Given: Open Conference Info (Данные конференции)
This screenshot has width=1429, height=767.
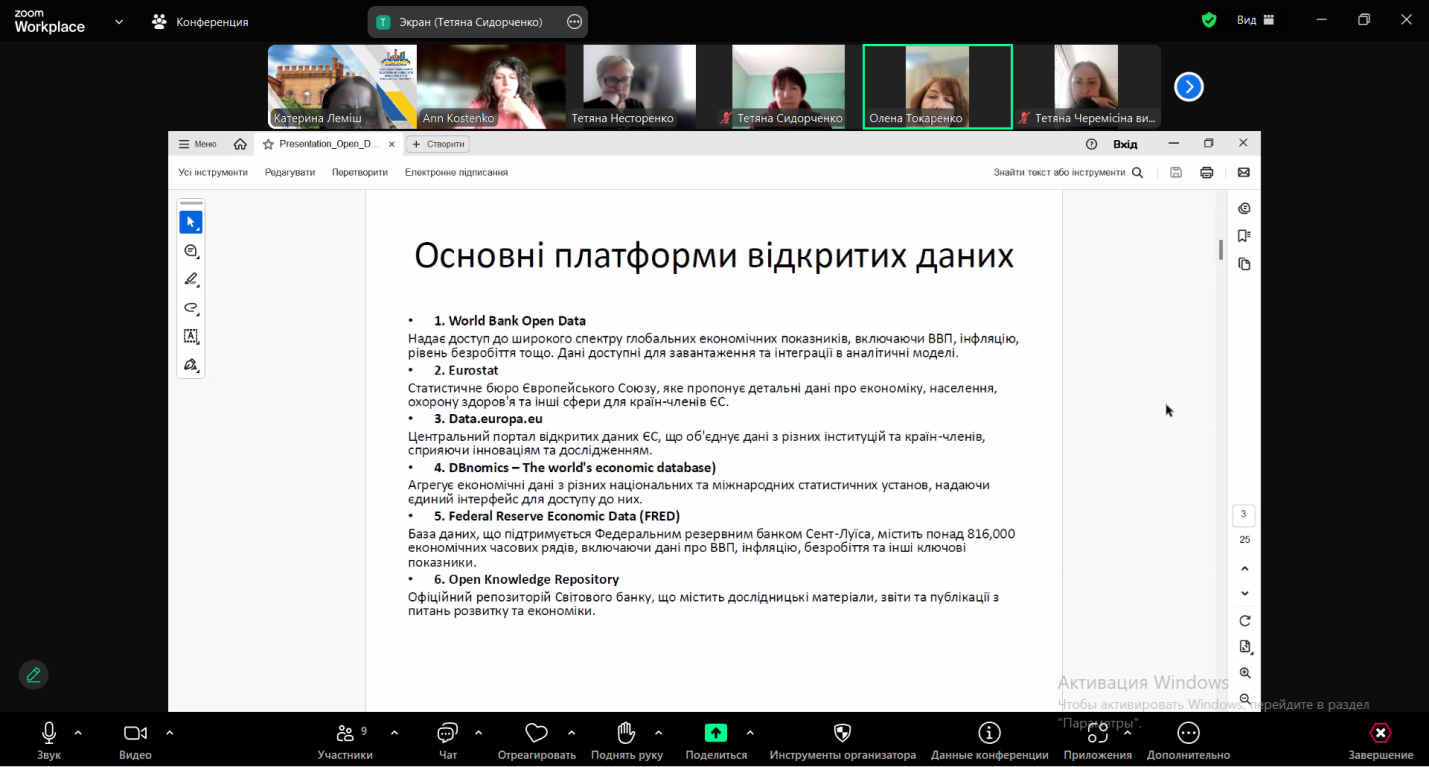Looking at the screenshot, I should (x=989, y=740).
